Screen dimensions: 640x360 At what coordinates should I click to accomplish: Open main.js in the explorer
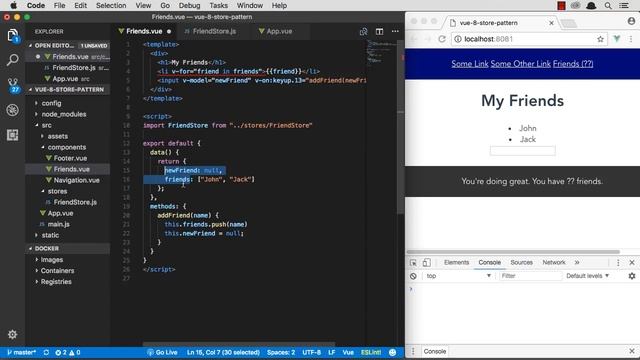point(58,224)
